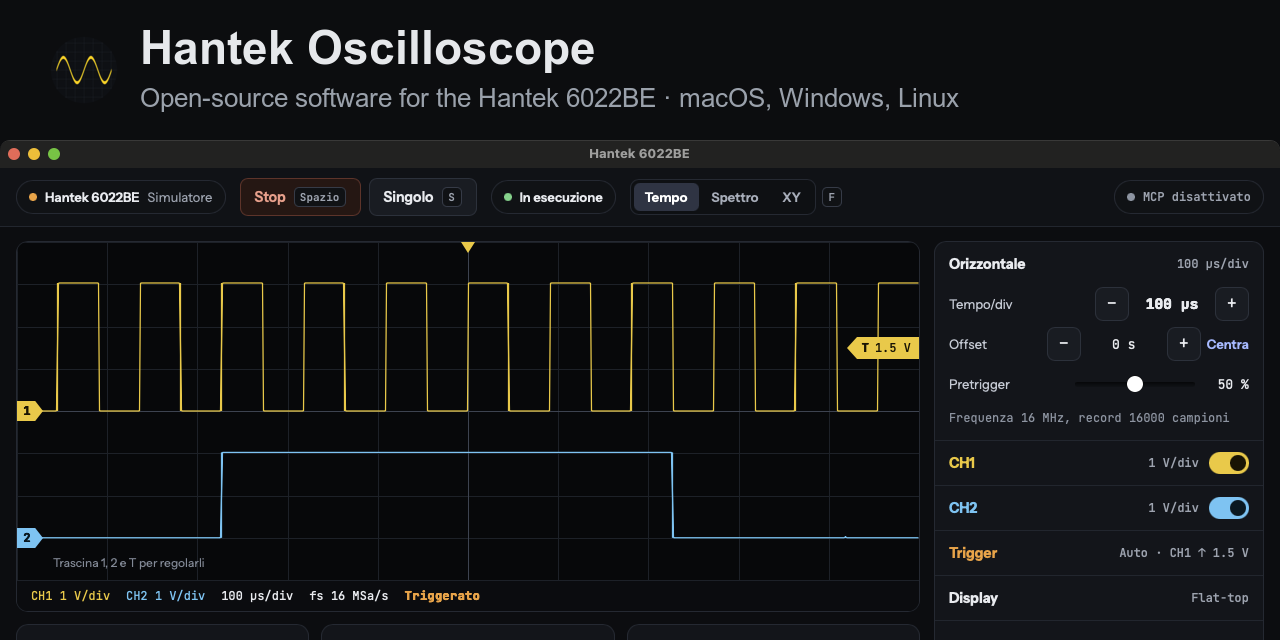Switch to the Tempo view tab
Viewport: 1280px width, 640px height.
pyautogui.click(x=666, y=197)
